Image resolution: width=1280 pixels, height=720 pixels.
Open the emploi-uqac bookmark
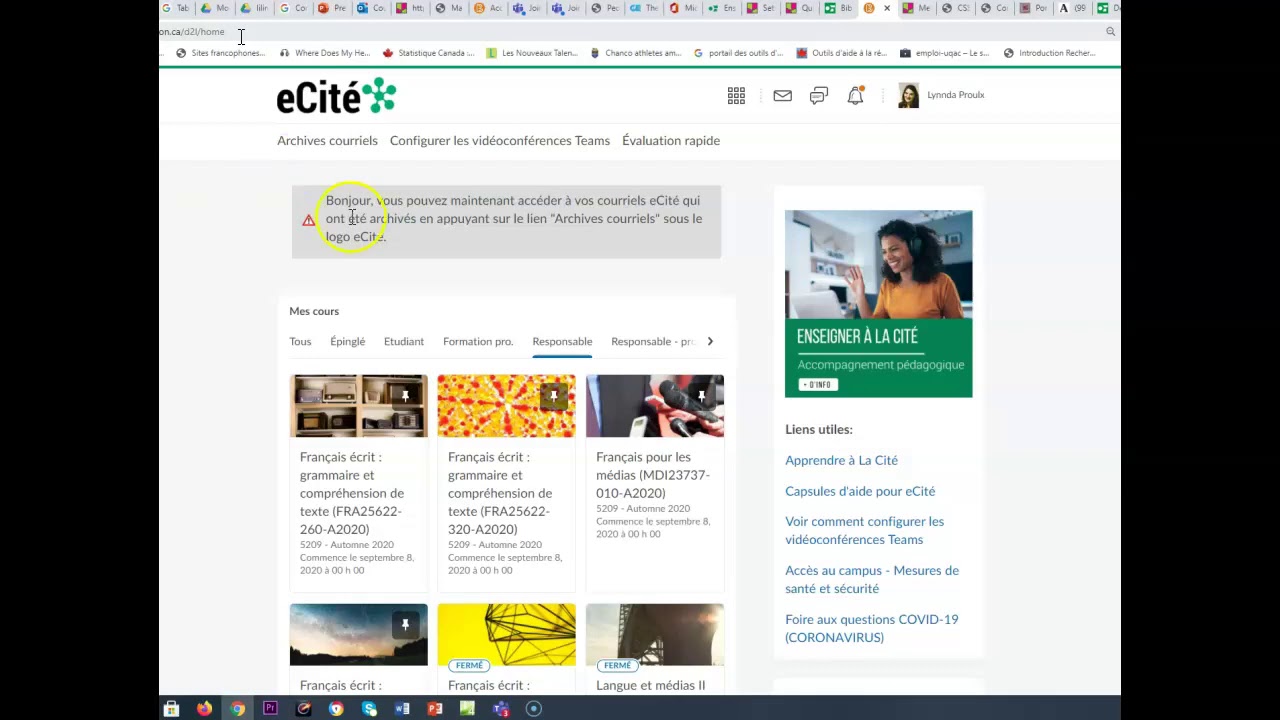pos(945,53)
